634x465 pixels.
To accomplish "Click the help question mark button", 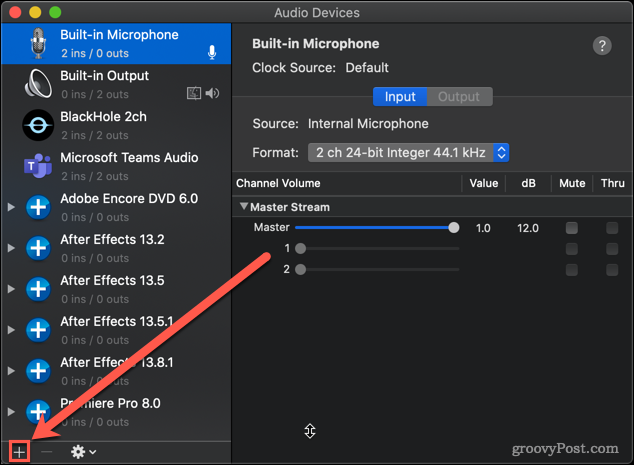I will tap(602, 45).
